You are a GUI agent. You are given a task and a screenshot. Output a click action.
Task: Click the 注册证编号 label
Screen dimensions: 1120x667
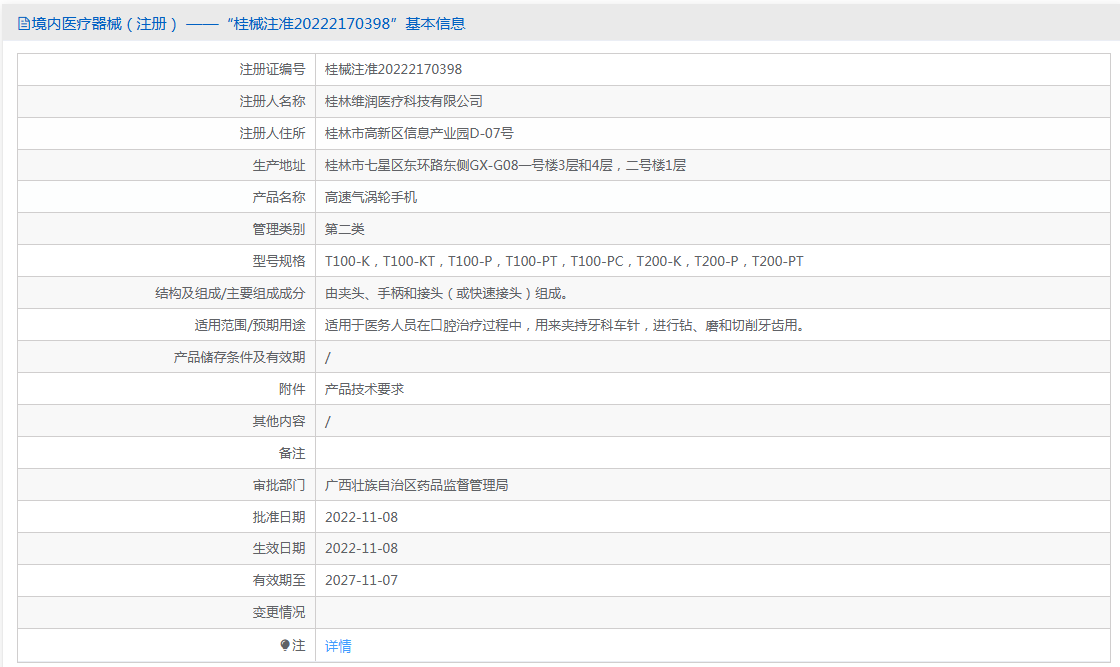[x=272, y=69]
